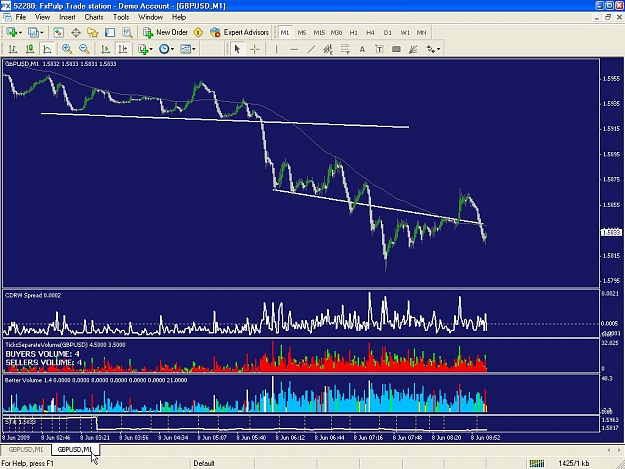Open the Charts menu
This screenshot has height=469, width=625.
tap(94, 17)
